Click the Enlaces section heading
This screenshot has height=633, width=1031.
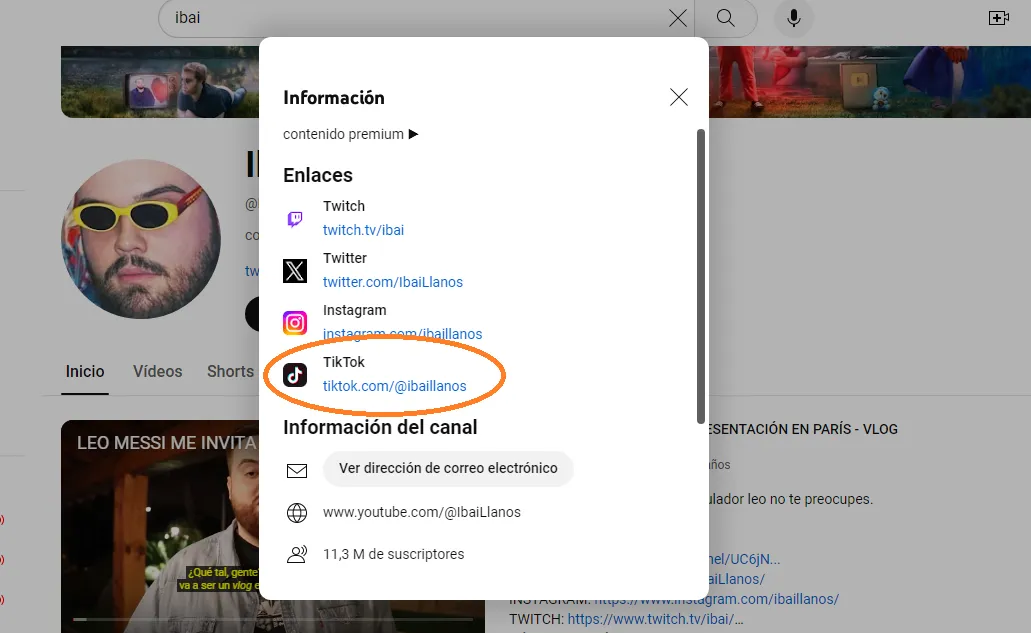[x=318, y=176]
